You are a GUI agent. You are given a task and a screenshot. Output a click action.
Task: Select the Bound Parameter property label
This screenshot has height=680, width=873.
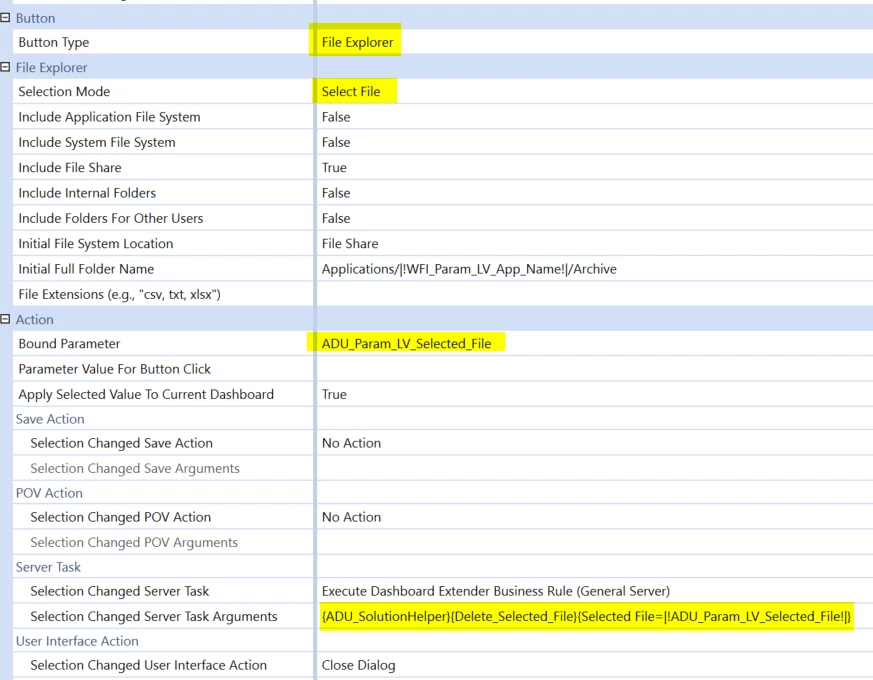pyautogui.click(x=69, y=344)
